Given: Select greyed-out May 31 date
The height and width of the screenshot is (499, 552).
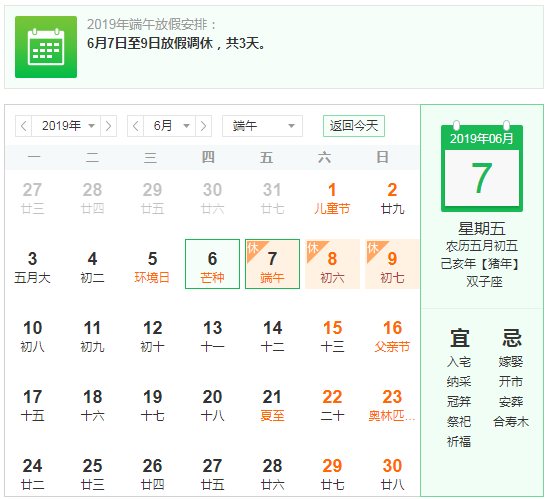Looking at the screenshot, I should [x=272, y=198].
